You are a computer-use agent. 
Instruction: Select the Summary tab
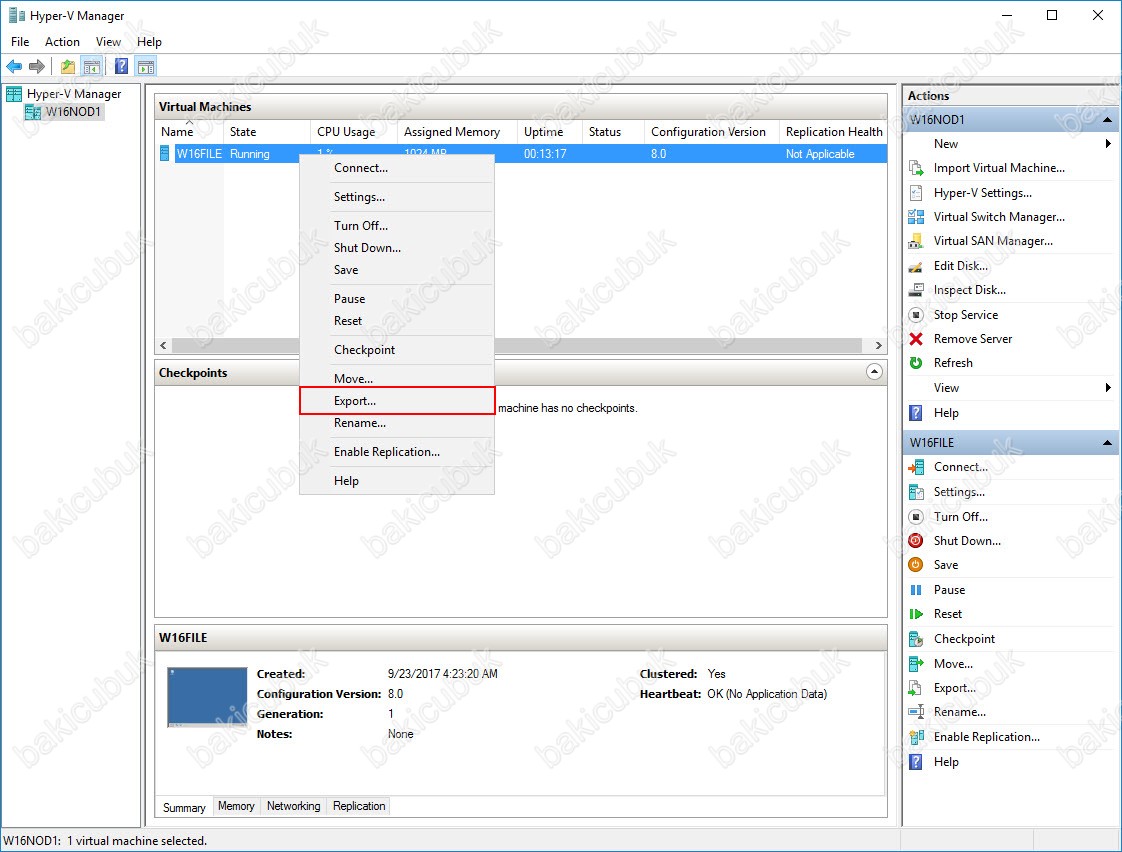184,807
